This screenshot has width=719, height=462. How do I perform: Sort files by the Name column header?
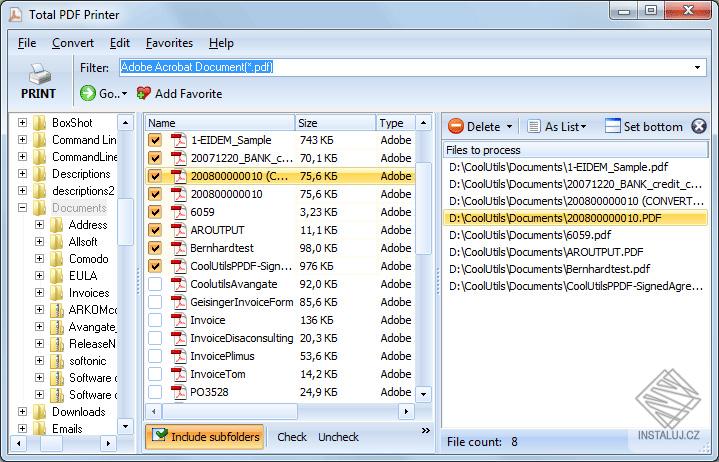pyautogui.click(x=220, y=123)
